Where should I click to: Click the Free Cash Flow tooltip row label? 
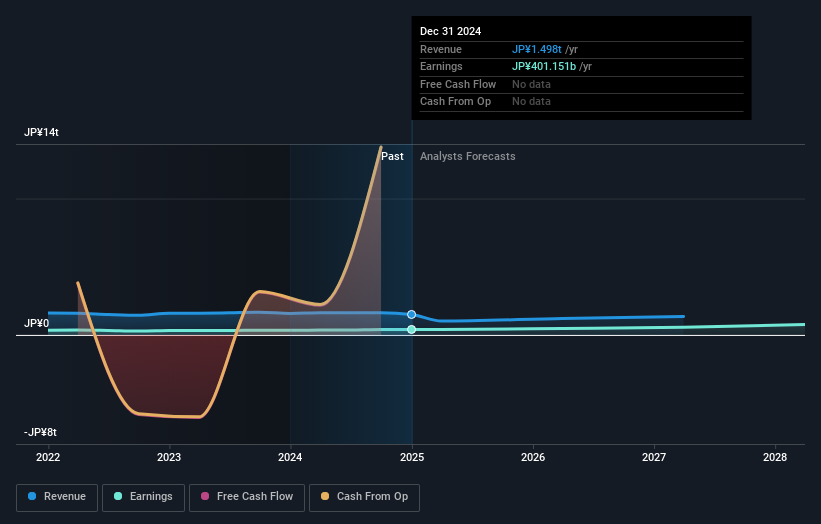pos(458,84)
